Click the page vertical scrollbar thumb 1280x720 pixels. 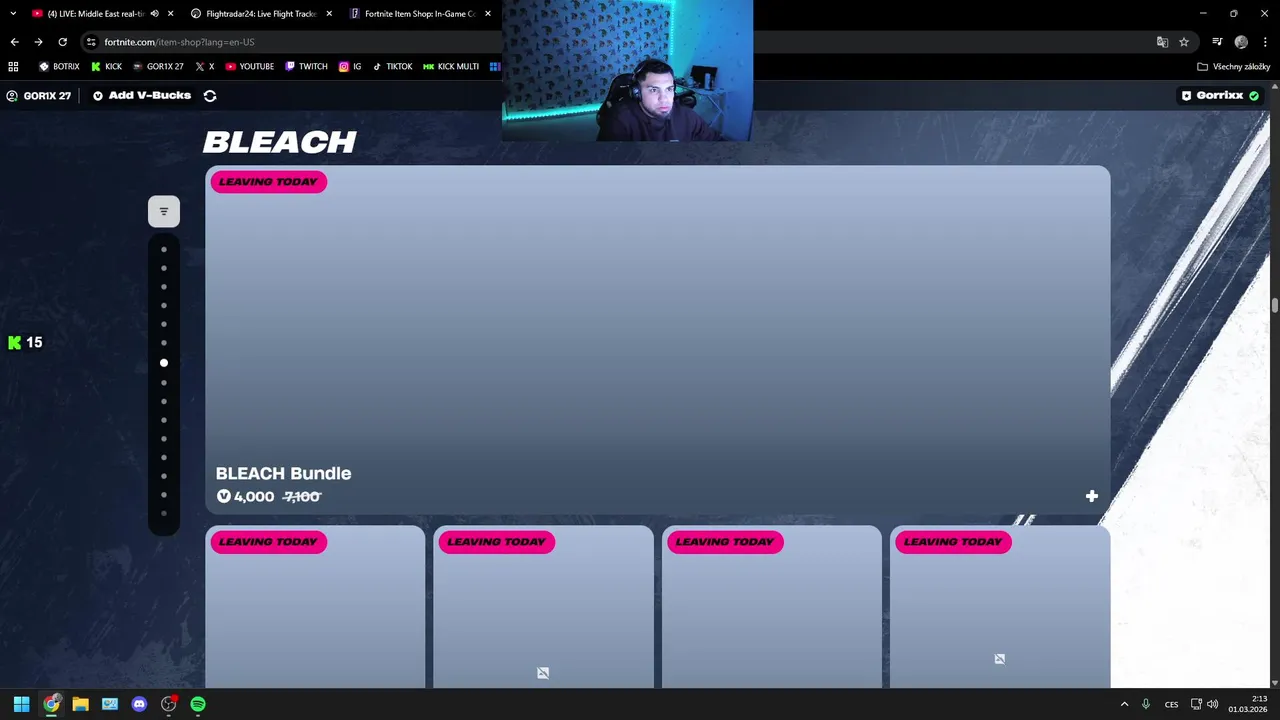[x=1275, y=305]
